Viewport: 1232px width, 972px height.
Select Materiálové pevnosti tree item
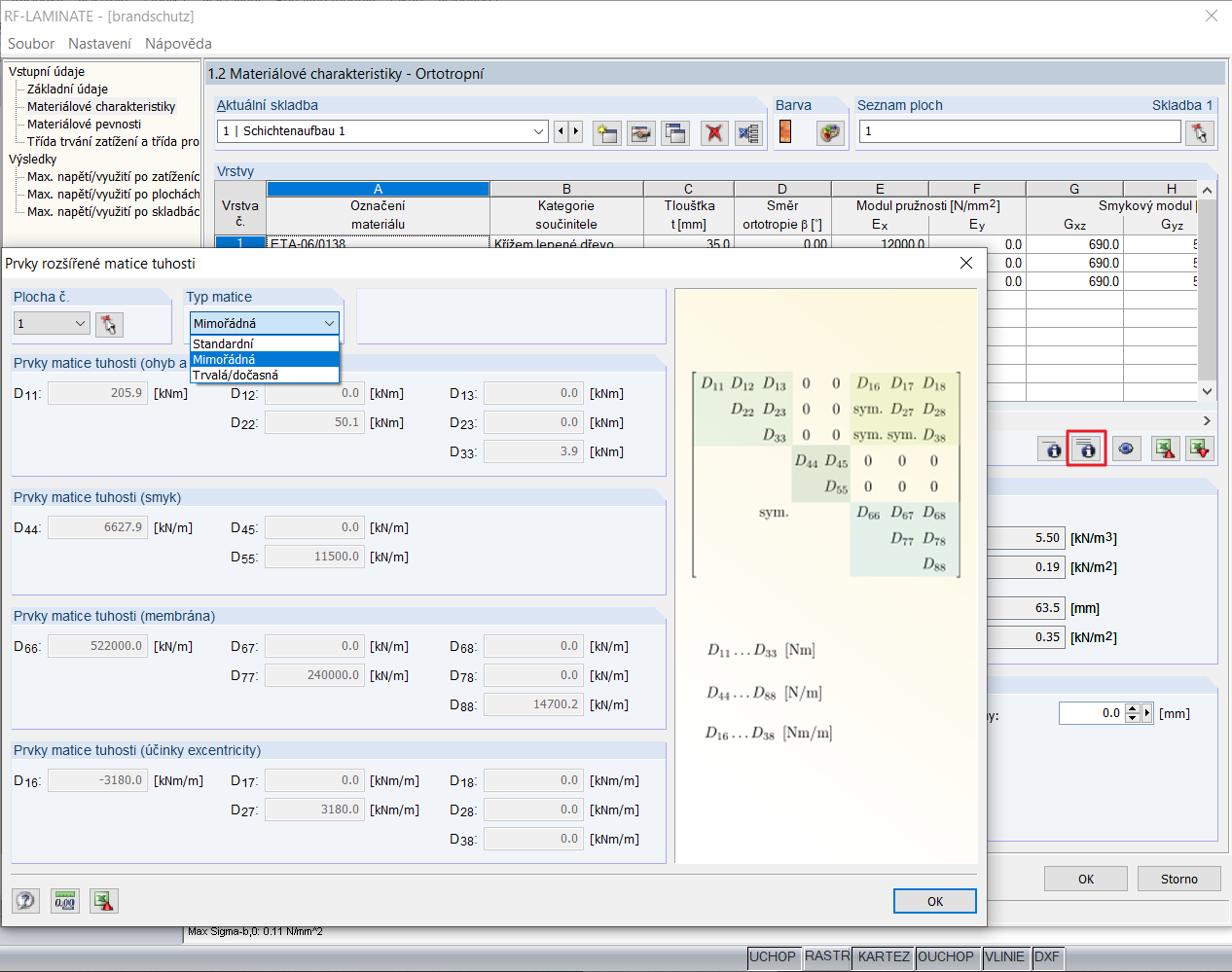(x=84, y=124)
